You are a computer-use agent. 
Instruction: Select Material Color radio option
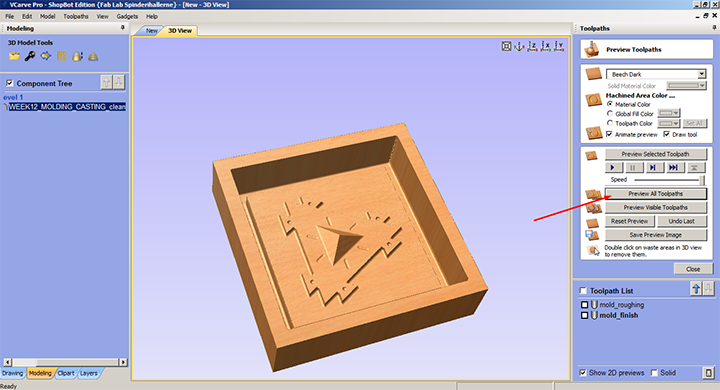pos(610,104)
